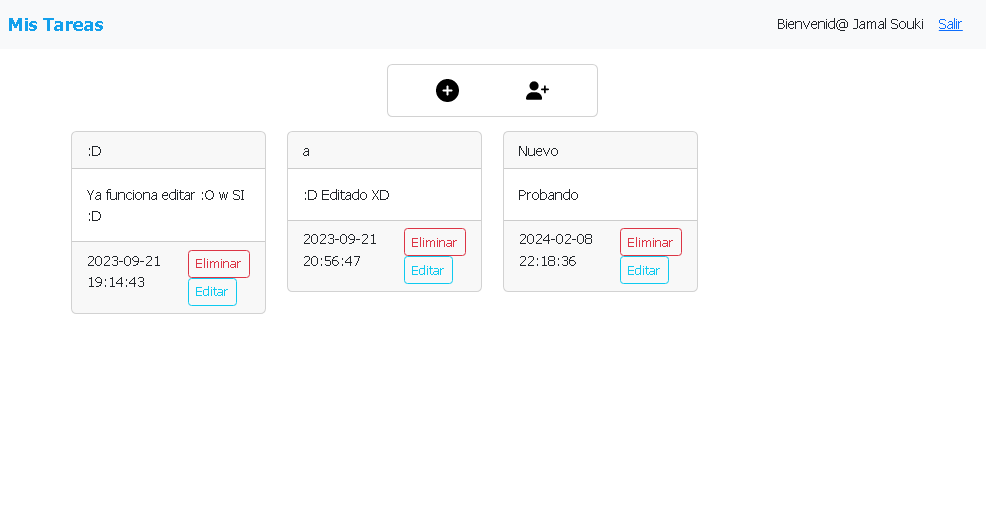Viewport: 986px width, 506px height.
Task: Delete the ':D' task with Eliminar
Action: (219, 264)
